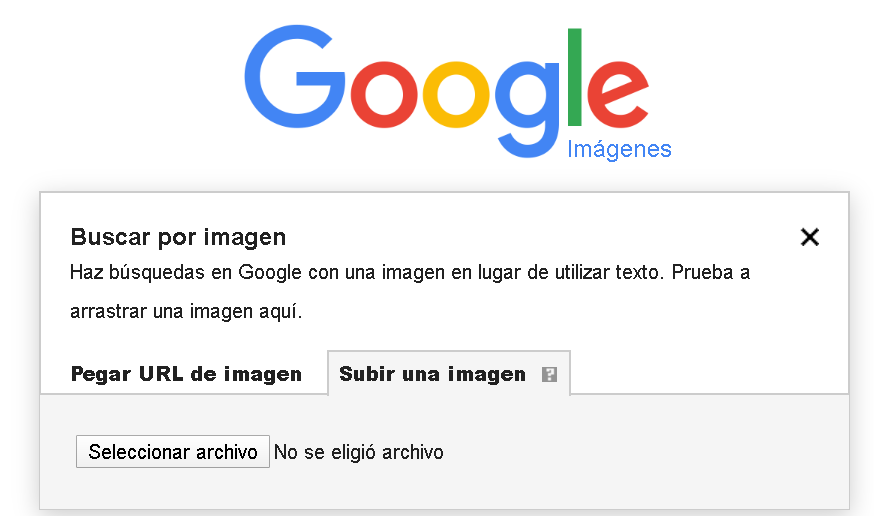Click the blue capital G of logo

coord(294,76)
